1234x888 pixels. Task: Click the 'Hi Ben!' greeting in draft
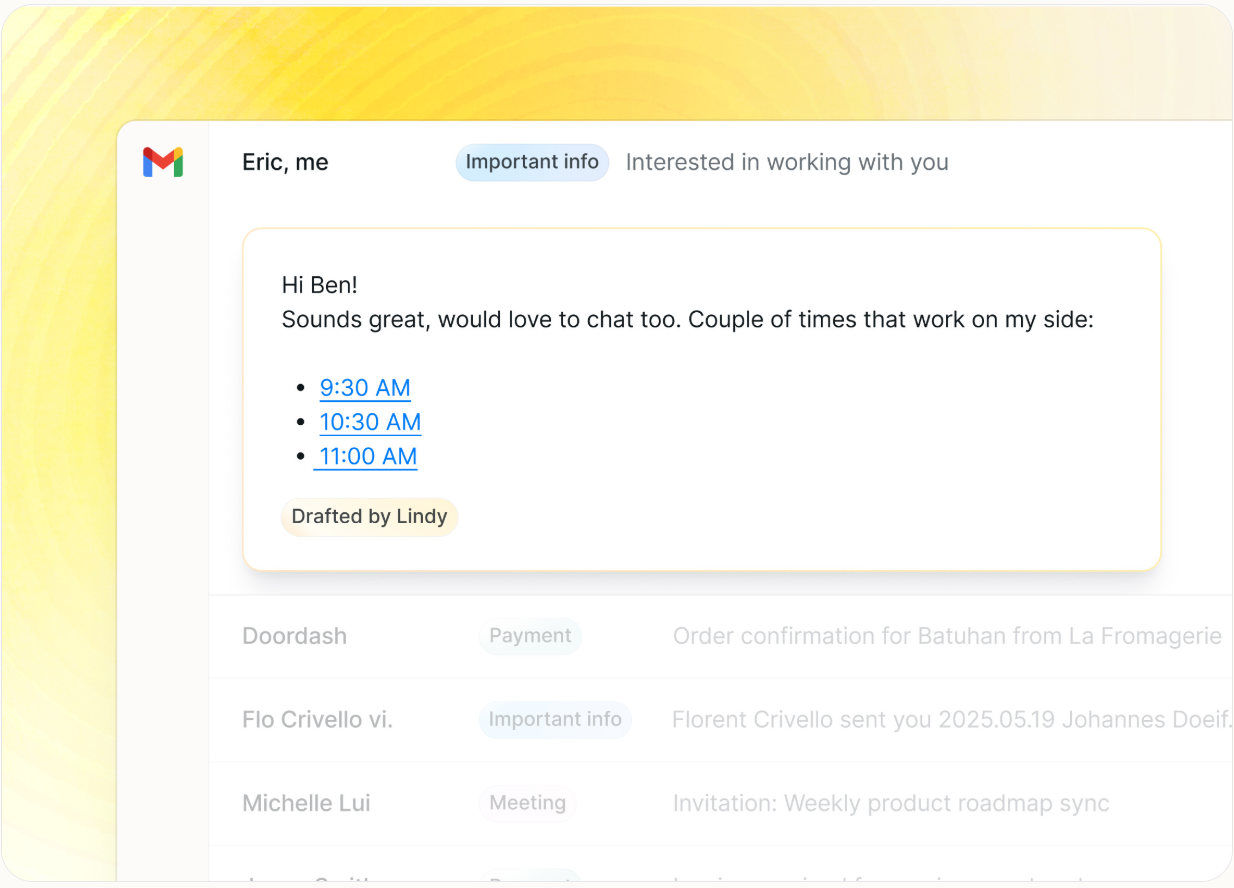(x=320, y=285)
